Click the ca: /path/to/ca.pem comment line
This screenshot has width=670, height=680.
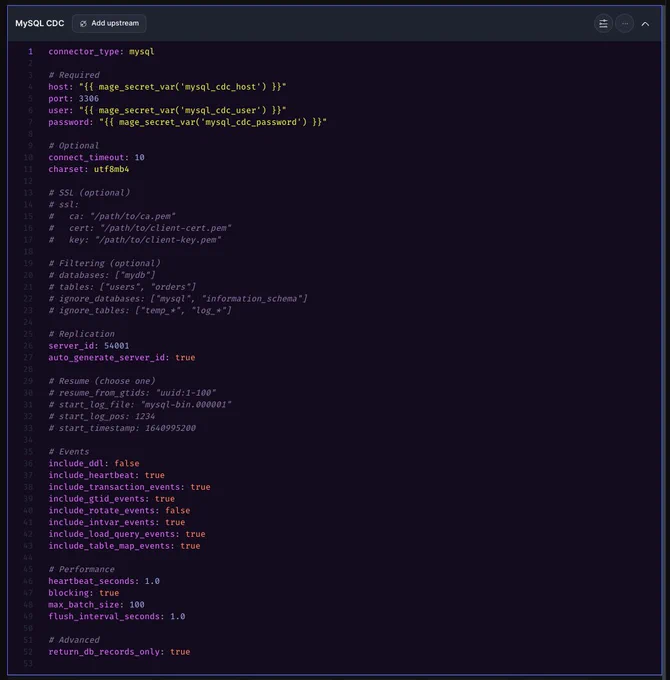pyautogui.click(x=112, y=216)
